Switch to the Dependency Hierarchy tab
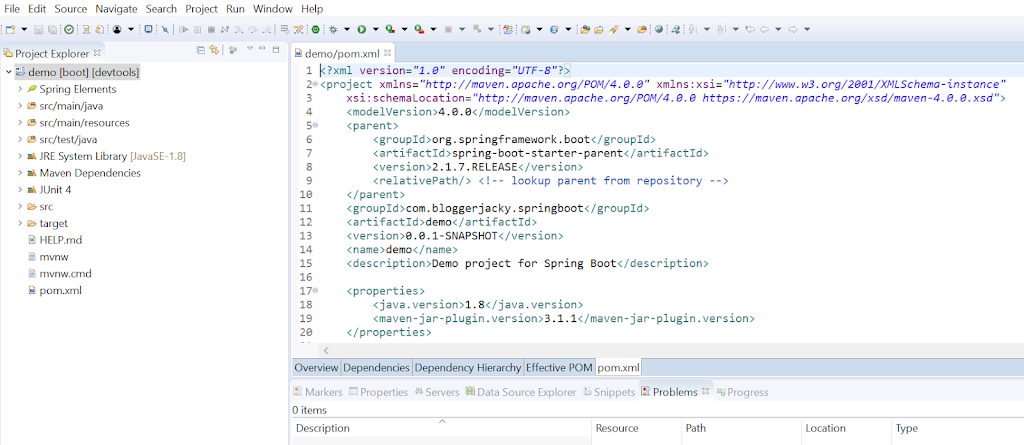The height and width of the screenshot is (445, 1024). pos(467,367)
